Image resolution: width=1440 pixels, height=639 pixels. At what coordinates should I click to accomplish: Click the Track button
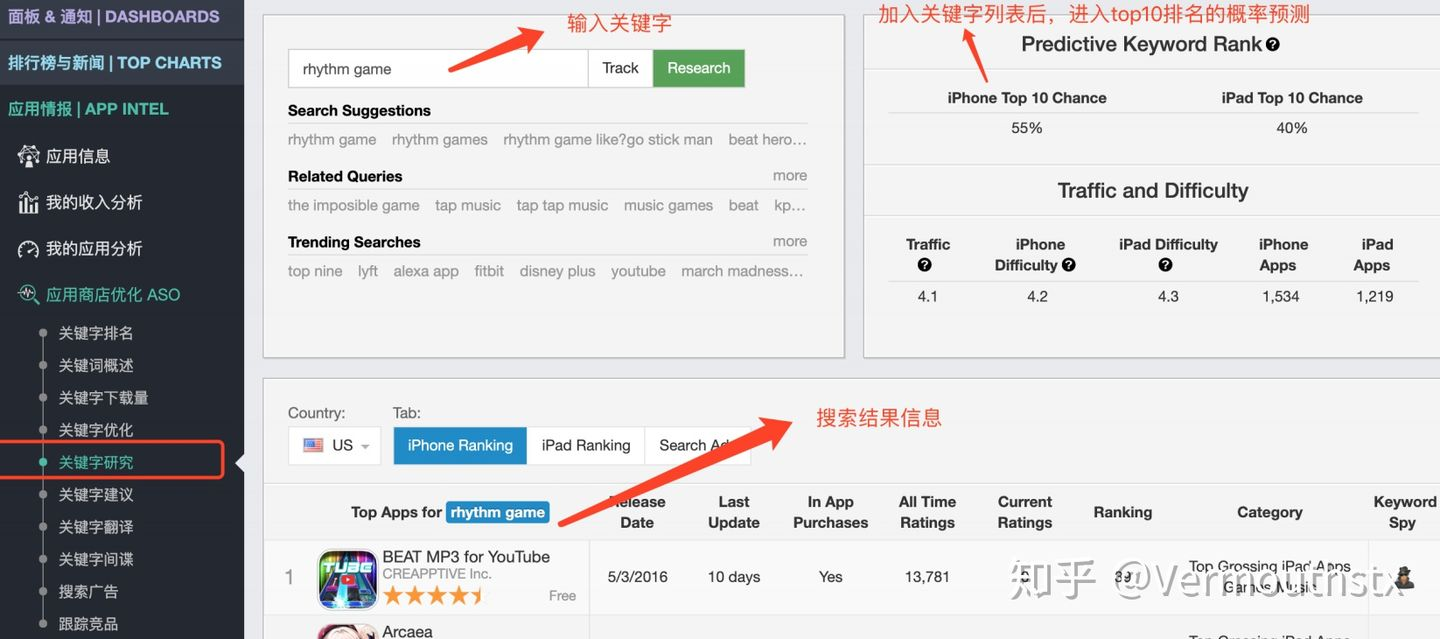click(x=620, y=68)
